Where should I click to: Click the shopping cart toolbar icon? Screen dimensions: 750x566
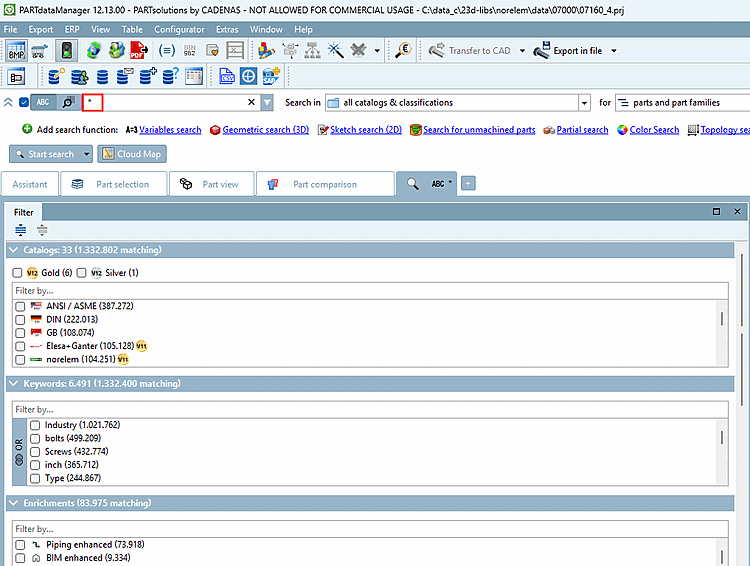[40, 50]
